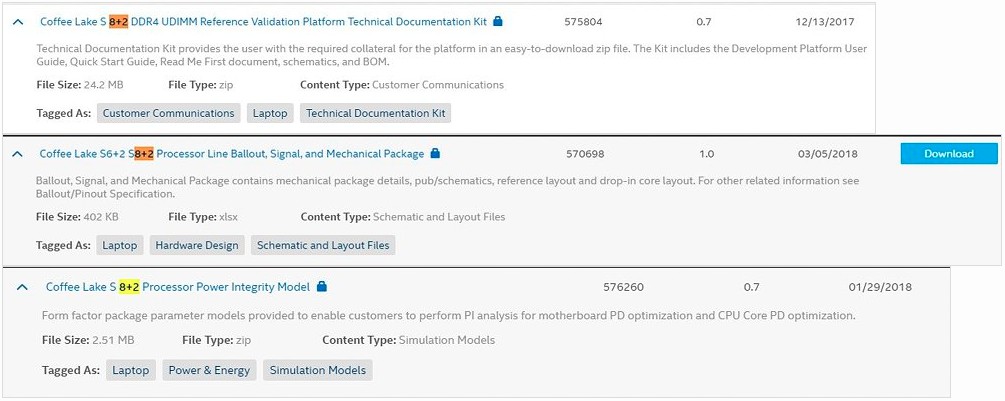Collapse the Processor Line Ballout entry
This screenshot has height=401, width=1005.
tap(17, 154)
